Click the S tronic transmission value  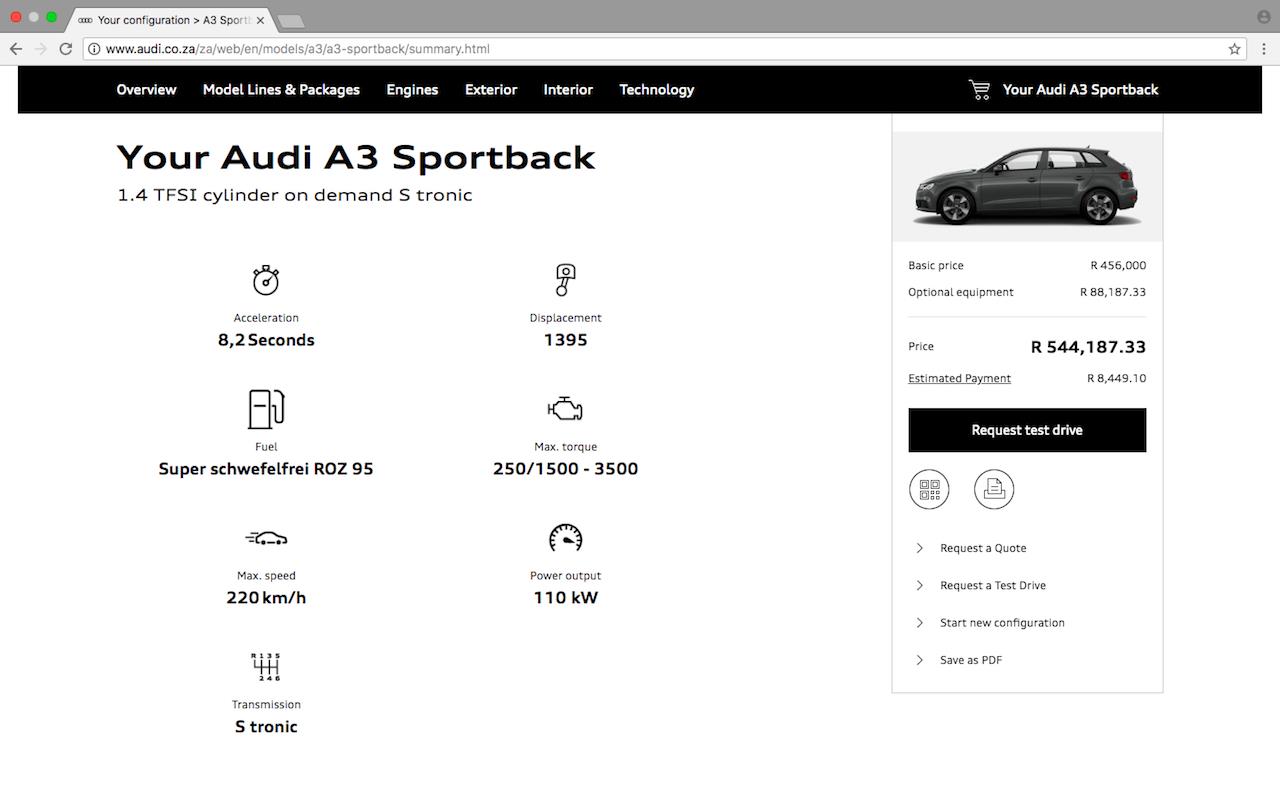(x=266, y=727)
